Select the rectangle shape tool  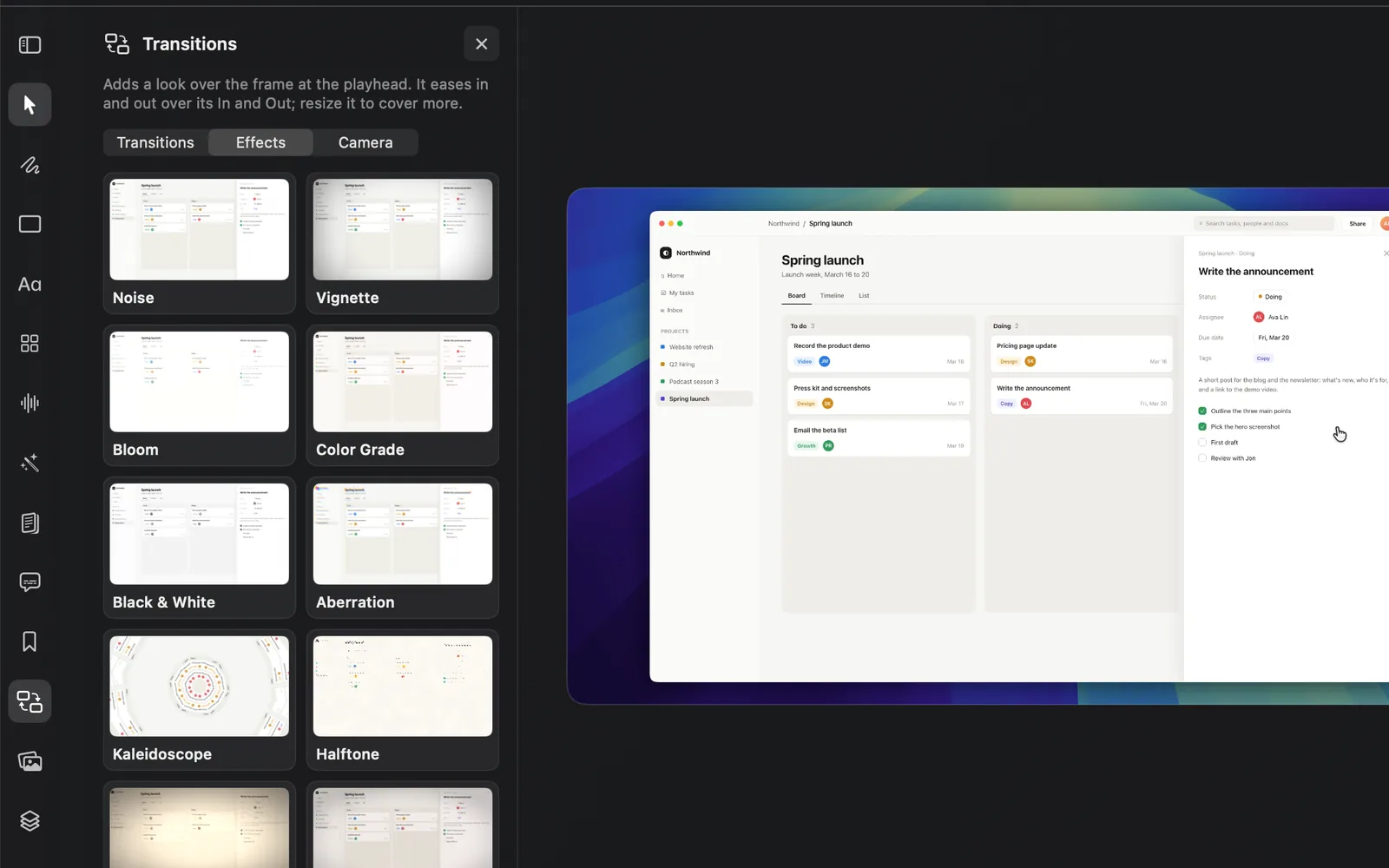tap(30, 224)
